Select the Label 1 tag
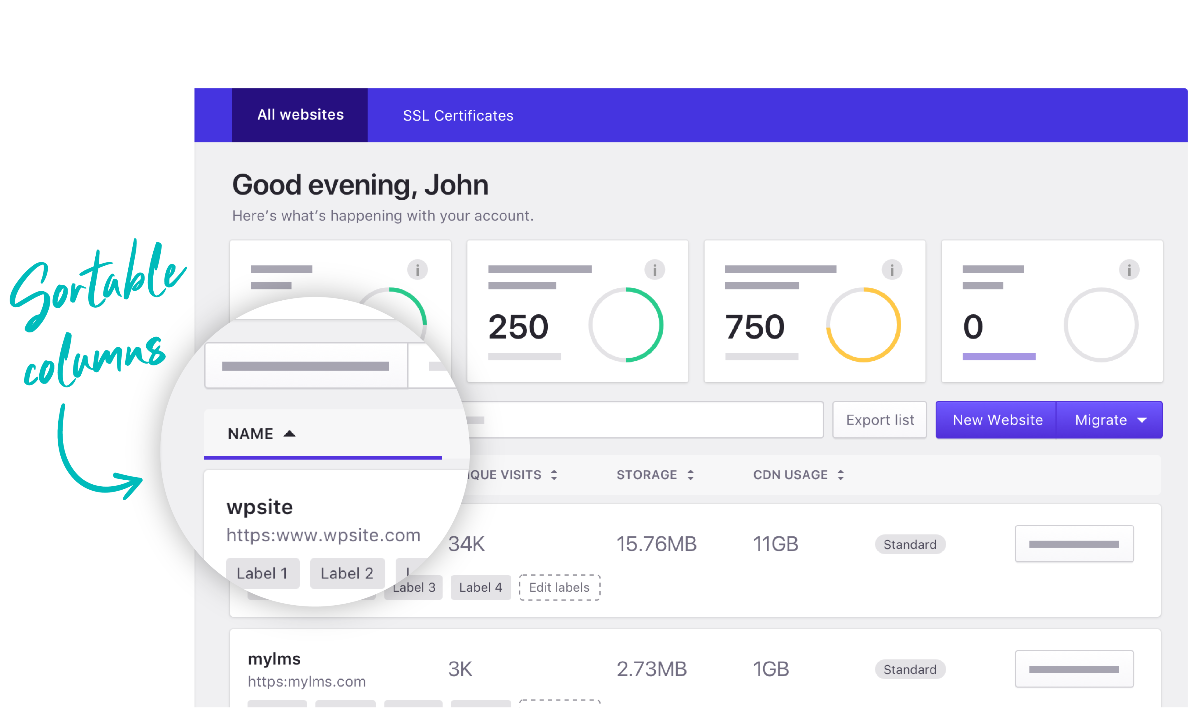Viewport: 1200px width, 708px height. coord(262,573)
